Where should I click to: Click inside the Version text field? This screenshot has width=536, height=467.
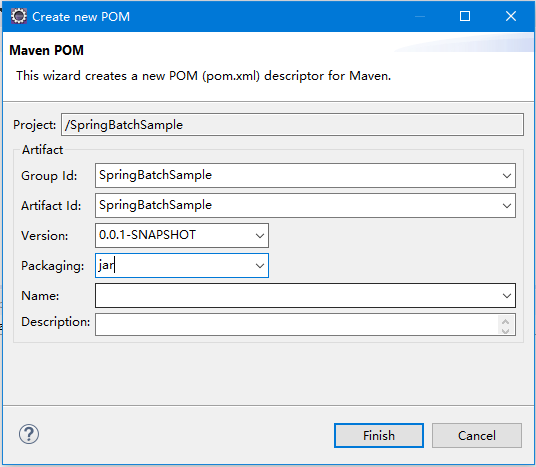[x=174, y=236]
